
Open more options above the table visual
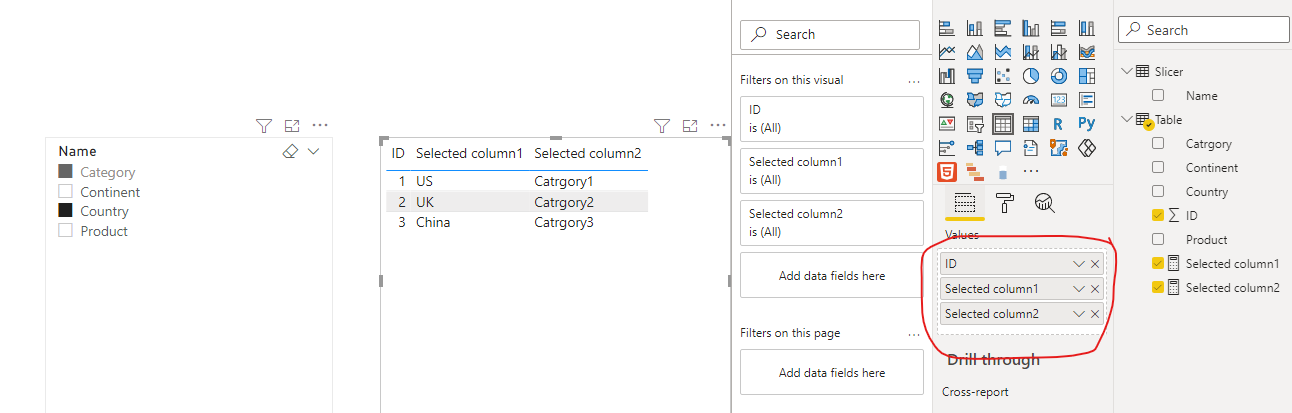tap(718, 125)
